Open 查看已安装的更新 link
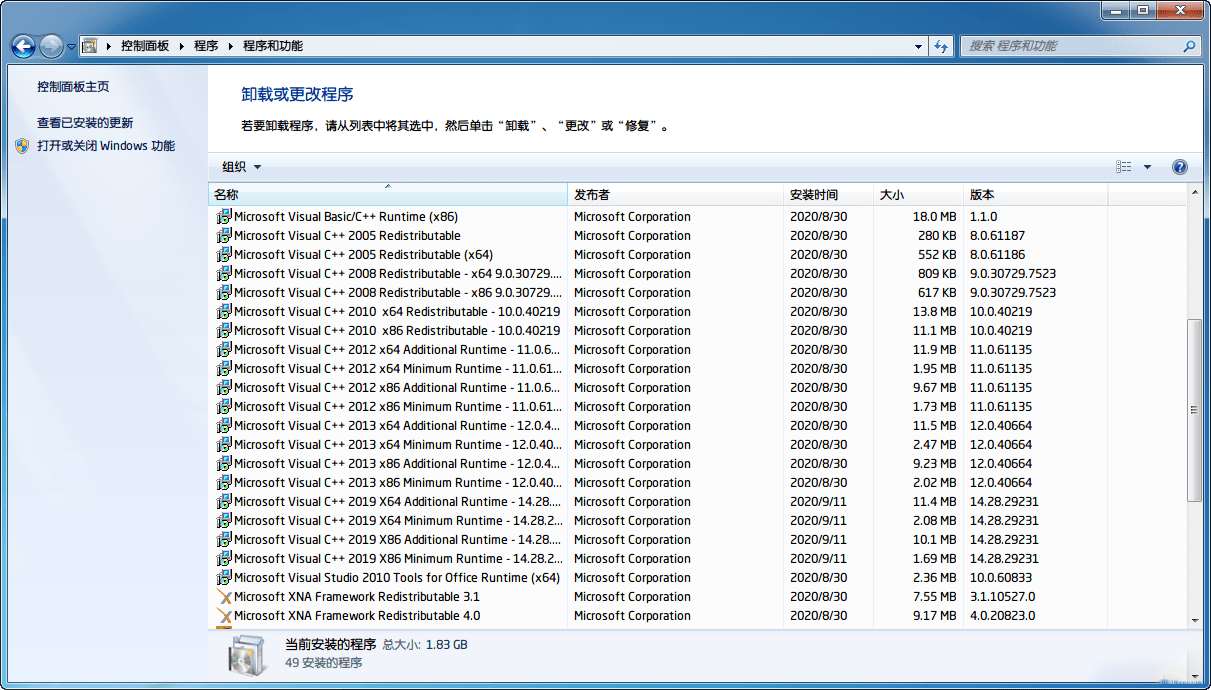Viewport: 1211px width, 690px height. pos(85,123)
